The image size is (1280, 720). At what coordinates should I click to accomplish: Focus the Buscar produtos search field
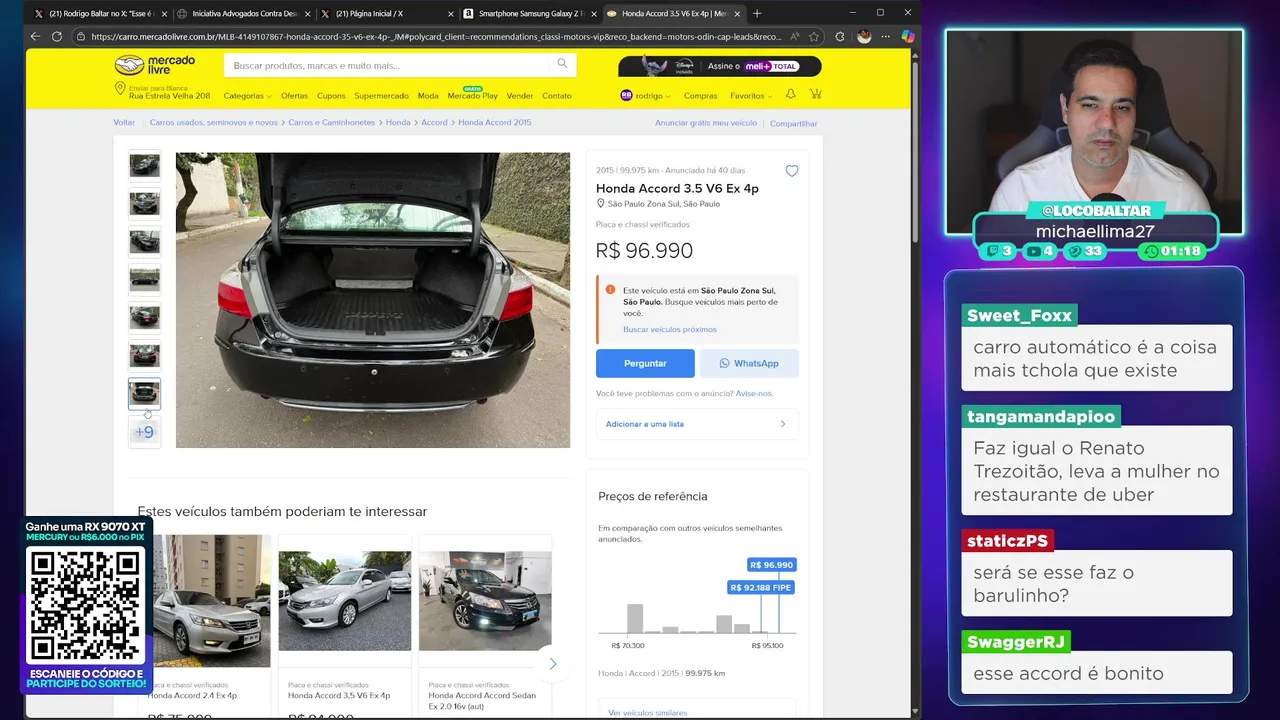[400, 65]
